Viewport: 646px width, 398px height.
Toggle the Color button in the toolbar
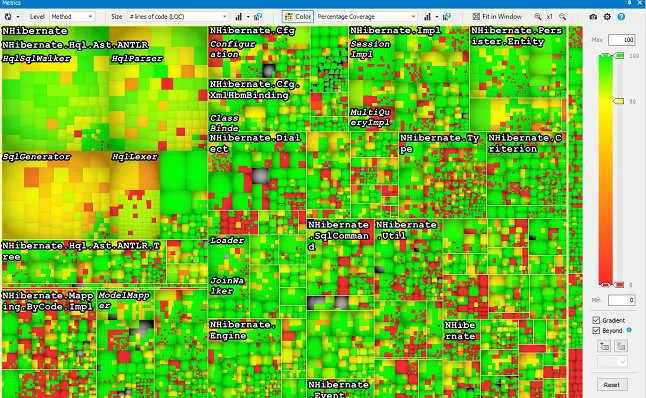tap(298, 16)
